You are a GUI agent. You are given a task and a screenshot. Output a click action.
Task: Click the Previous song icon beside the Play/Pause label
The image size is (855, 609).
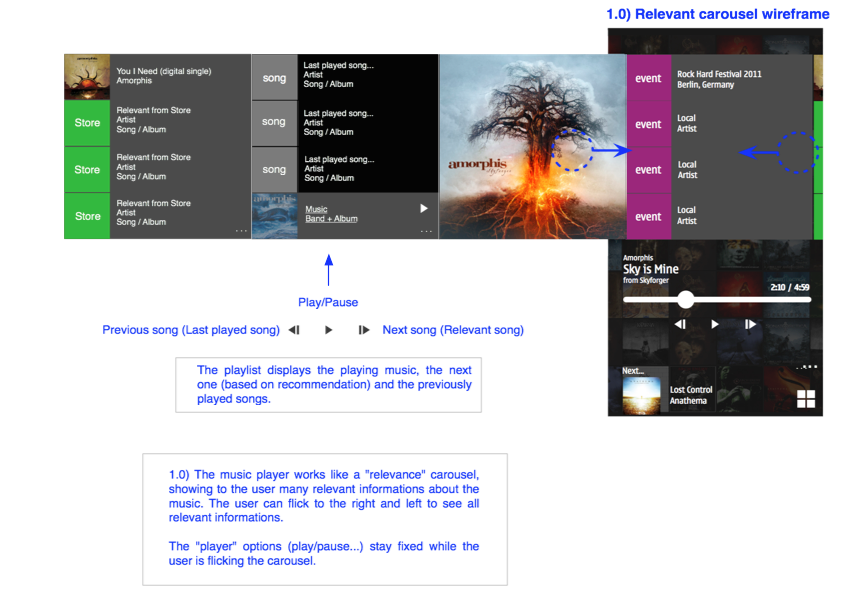pyautogui.click(x=294, y=330)
